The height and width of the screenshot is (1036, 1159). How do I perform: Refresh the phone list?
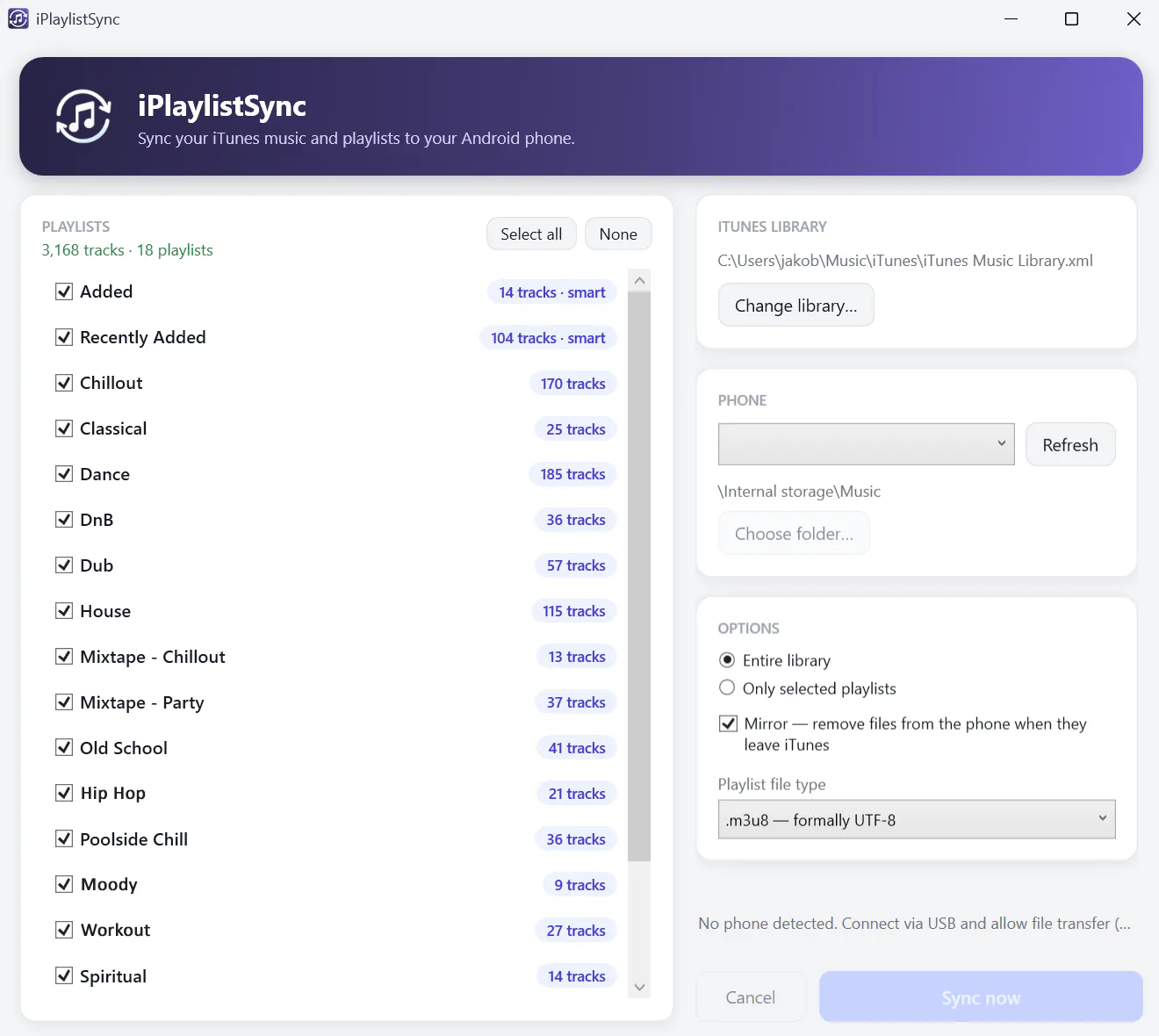[x=1070, y=445]
